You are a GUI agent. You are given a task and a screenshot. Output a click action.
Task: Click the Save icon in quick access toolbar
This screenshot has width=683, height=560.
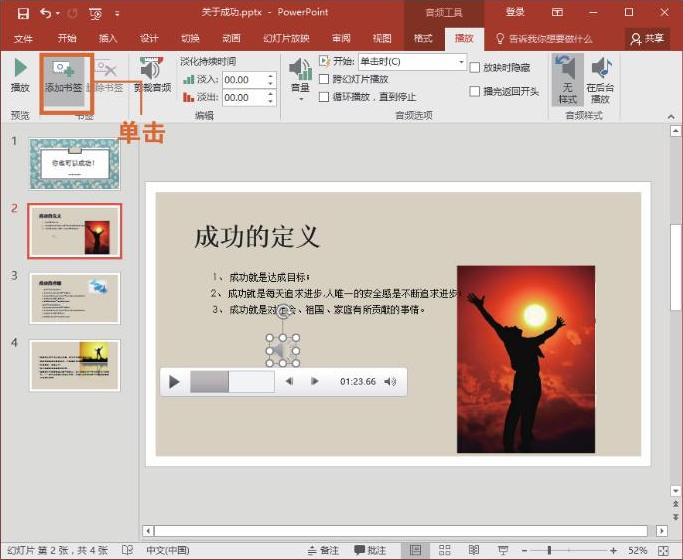[x=23, y=13]
